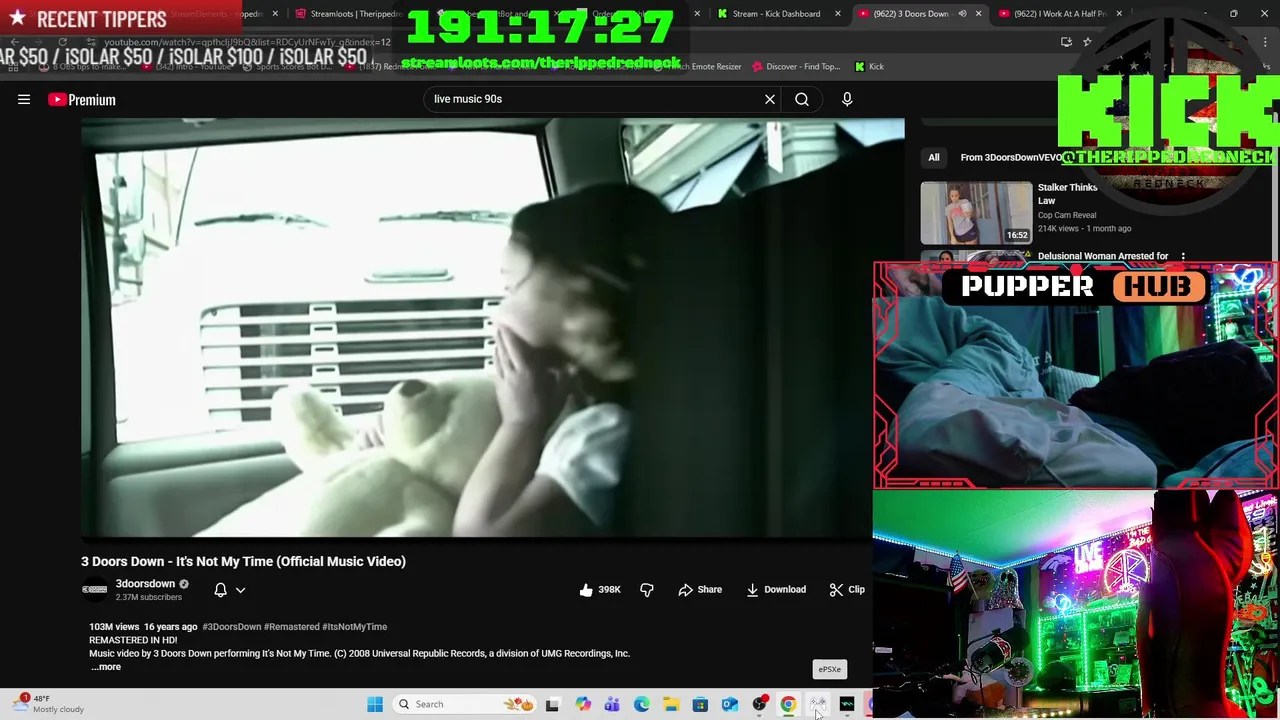1280x720 pixels.
Task: Open the weather widget showing 48°F
Action: click(50, 704)
